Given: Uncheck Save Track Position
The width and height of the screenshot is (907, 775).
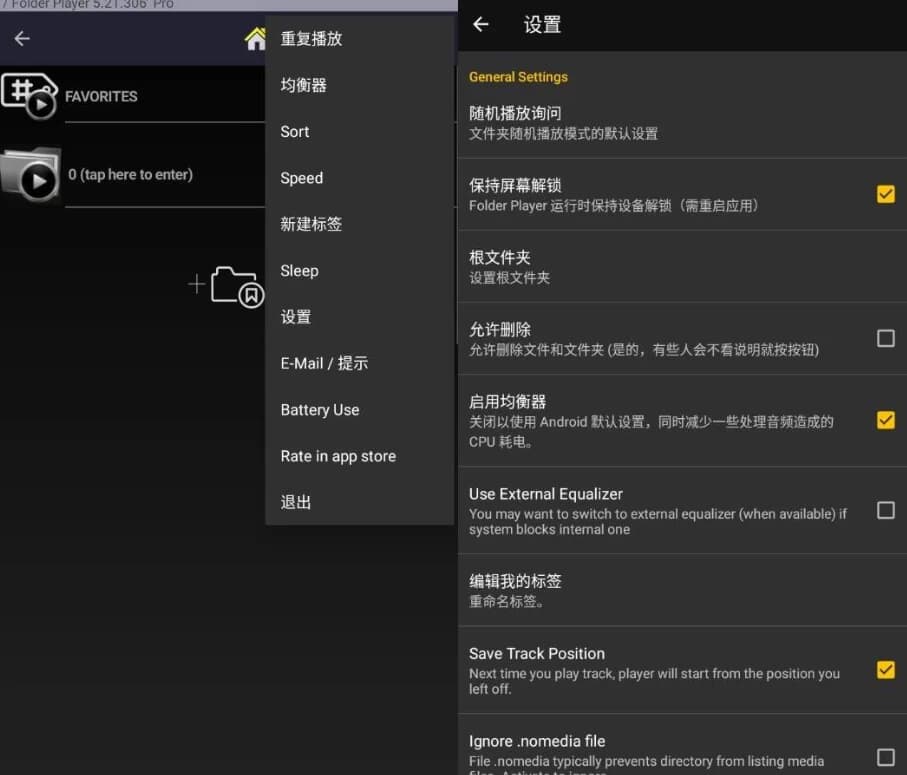Looking at the screenshot, I should (x=885, y=670).
